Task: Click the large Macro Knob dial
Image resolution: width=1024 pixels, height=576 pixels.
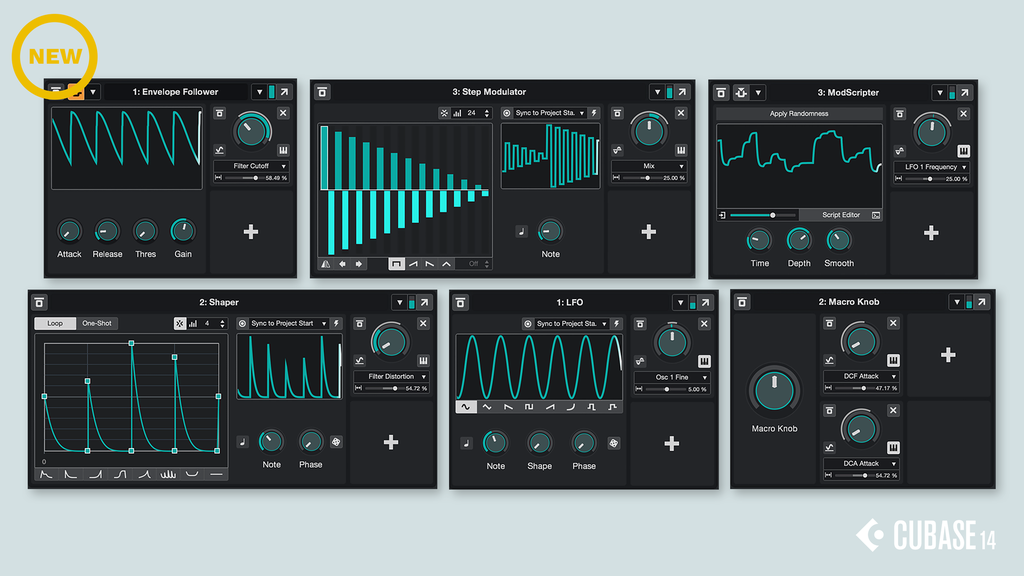Action: click(774, 391)
